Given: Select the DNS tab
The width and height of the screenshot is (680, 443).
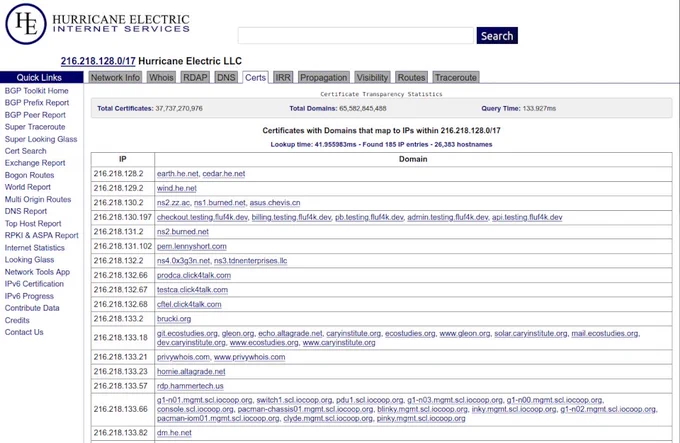Looking at the screenshot, I should coord(226,78).
